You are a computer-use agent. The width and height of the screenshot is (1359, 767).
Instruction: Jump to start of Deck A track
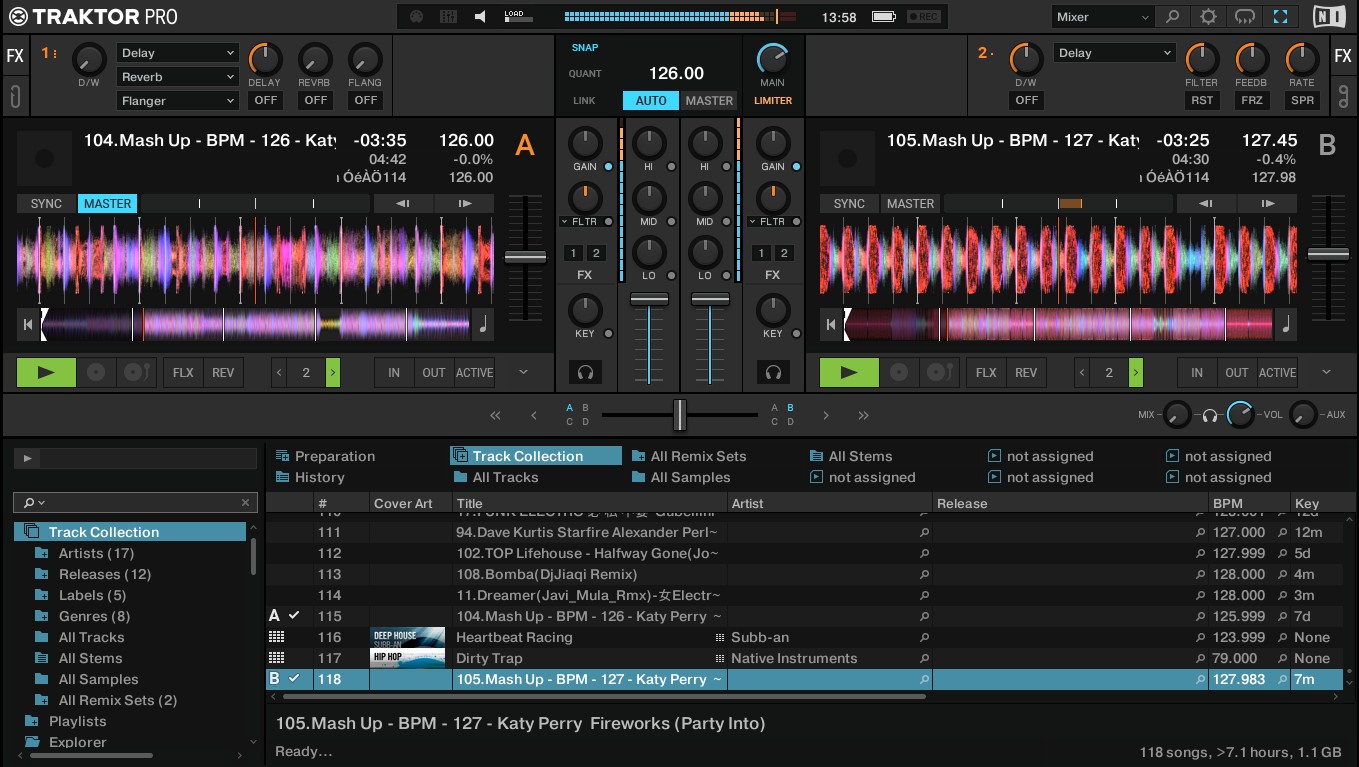(x=28, y=324)
